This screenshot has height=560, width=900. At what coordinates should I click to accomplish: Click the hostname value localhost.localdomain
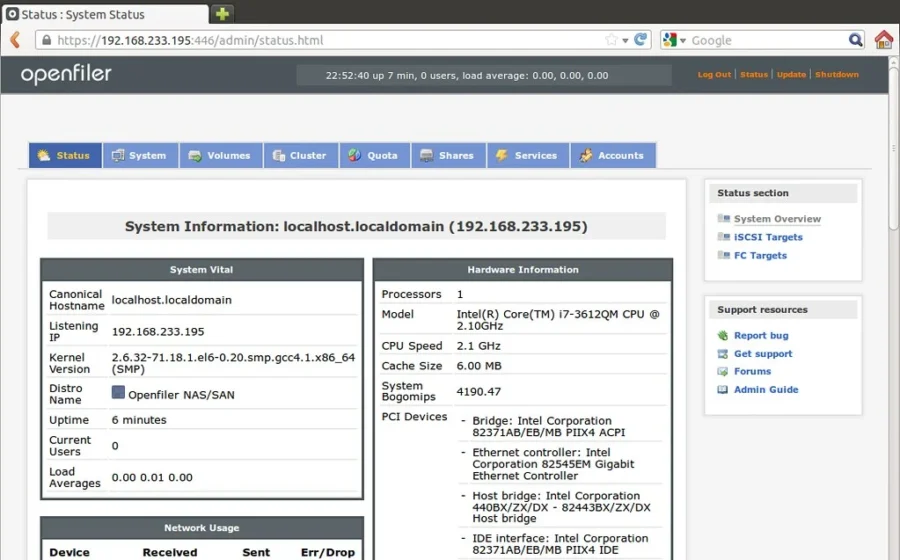click(x=172, y=300)
